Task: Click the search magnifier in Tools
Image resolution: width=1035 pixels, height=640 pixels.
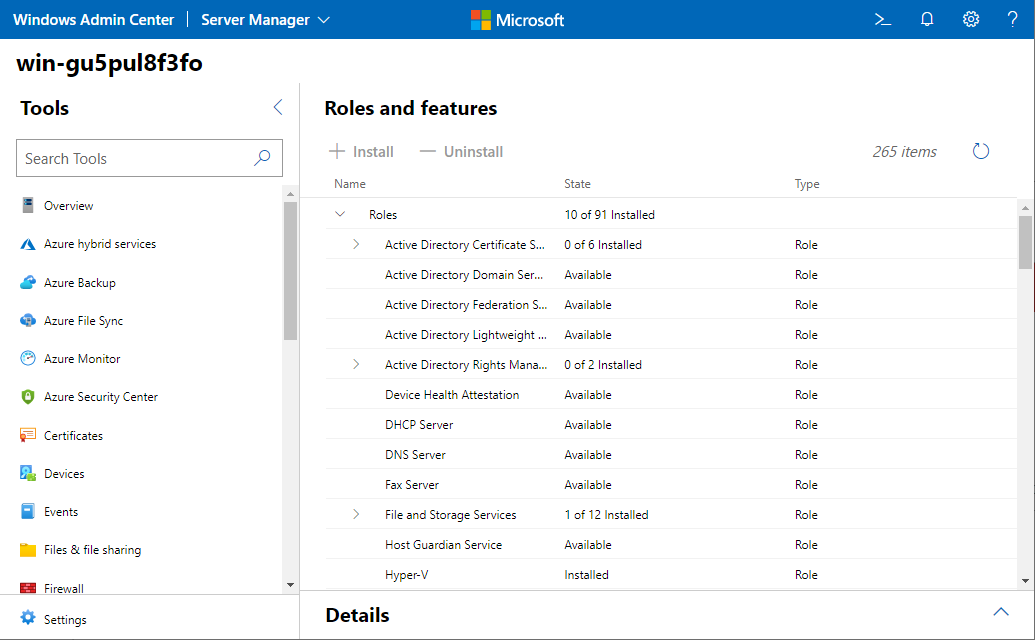Action: (x=262, y=158)
